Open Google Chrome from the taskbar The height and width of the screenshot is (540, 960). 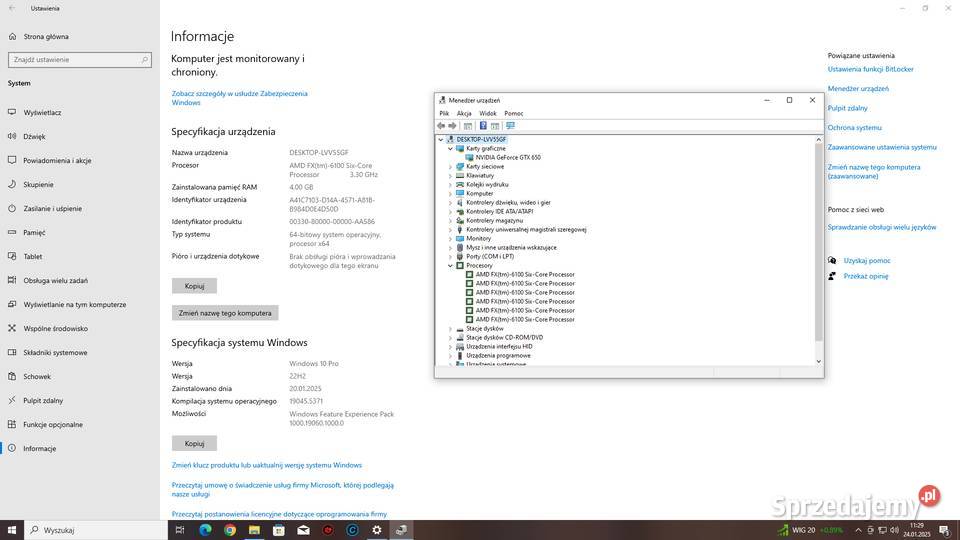pos(230,530)
